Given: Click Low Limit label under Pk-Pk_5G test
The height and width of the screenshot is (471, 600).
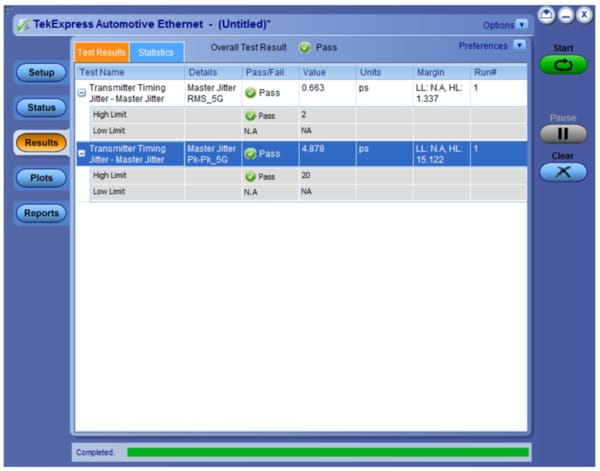Looking at the screenshot, I should pos(109,192).
